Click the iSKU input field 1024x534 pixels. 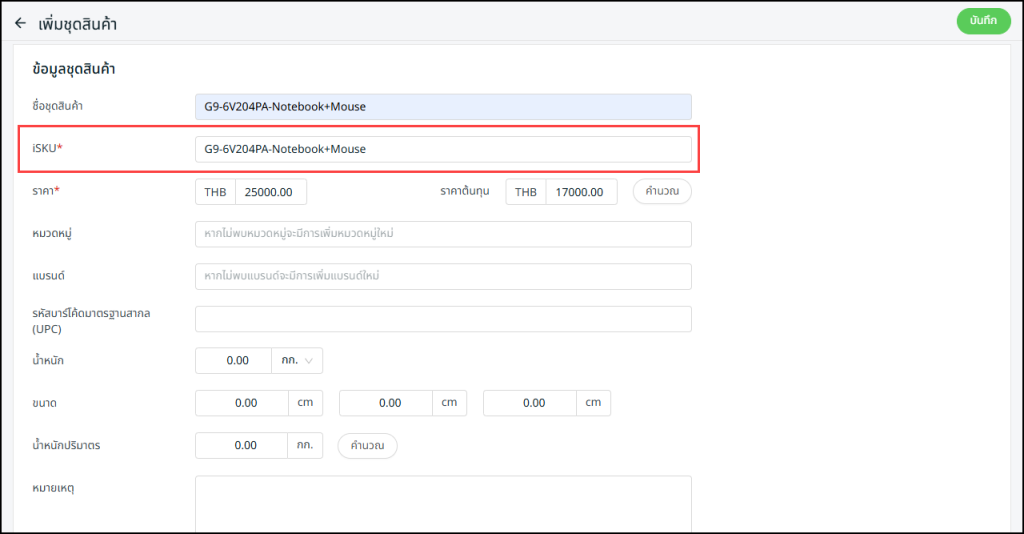[443, 149]
